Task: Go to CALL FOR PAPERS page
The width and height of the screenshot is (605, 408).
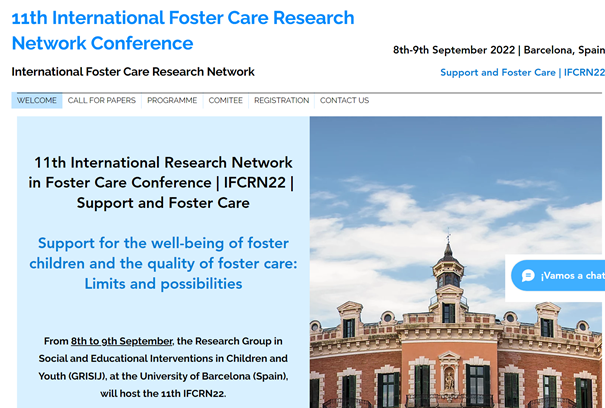Action: pyautogui.click(x=102, y=100)
